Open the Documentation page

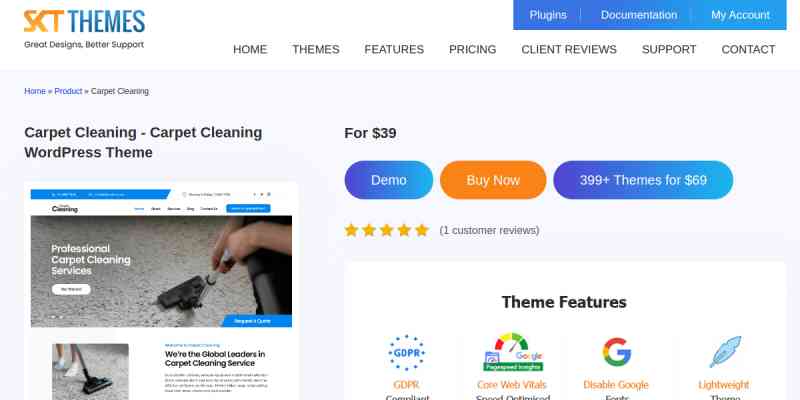[639, 15]
